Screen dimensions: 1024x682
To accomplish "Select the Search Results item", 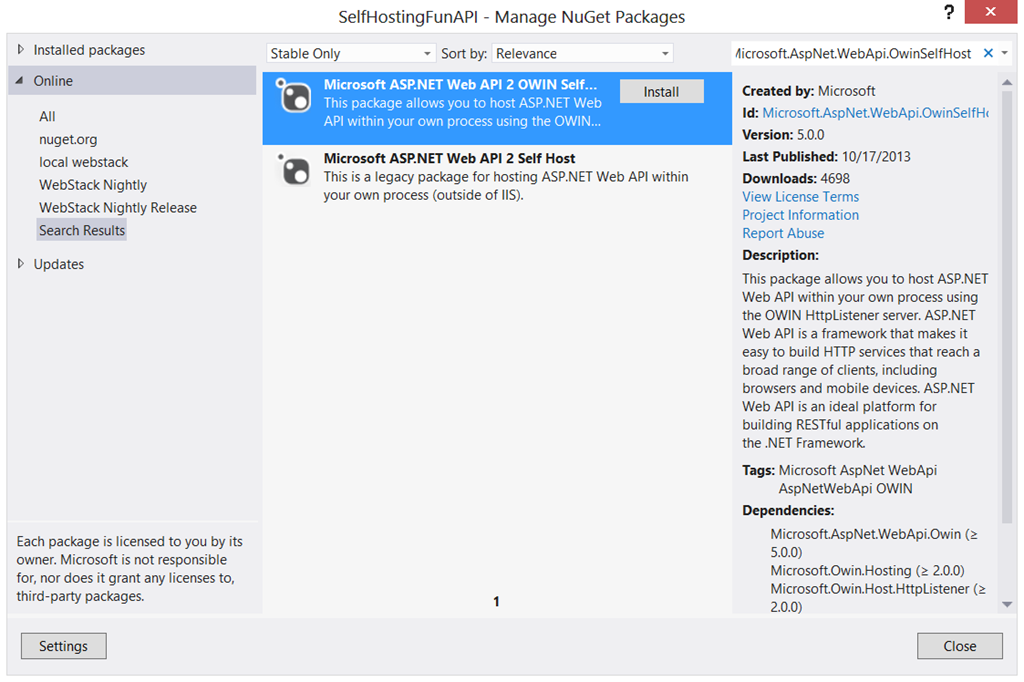I will (x=82, y=230).
